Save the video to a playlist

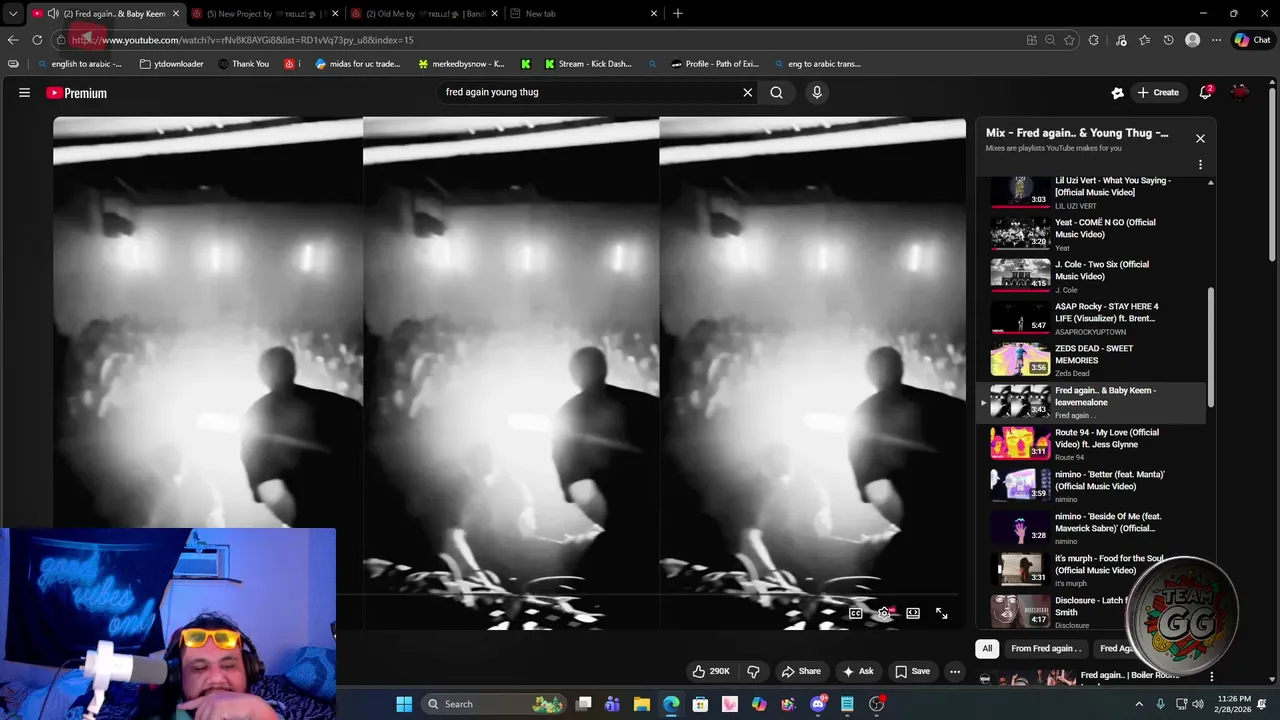click(912, 671)
